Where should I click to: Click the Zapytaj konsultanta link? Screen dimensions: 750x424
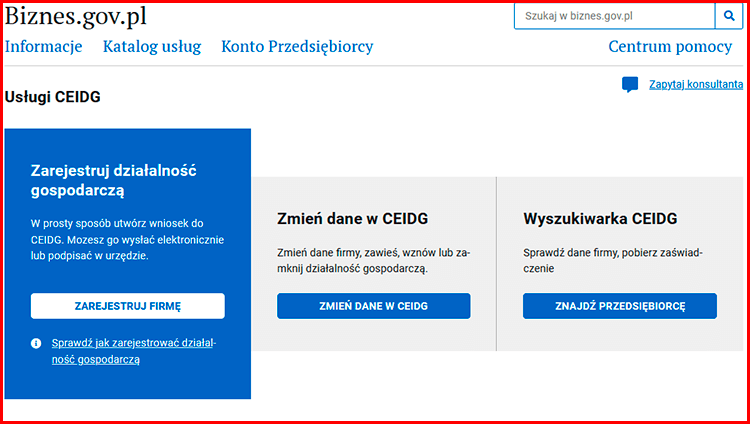click(x=695, y=85)
